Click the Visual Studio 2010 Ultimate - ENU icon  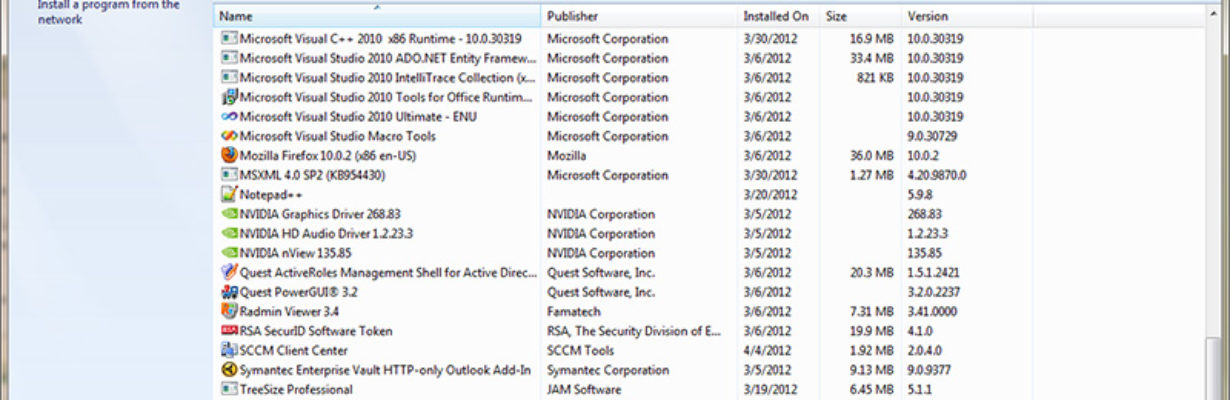point(229,117)
